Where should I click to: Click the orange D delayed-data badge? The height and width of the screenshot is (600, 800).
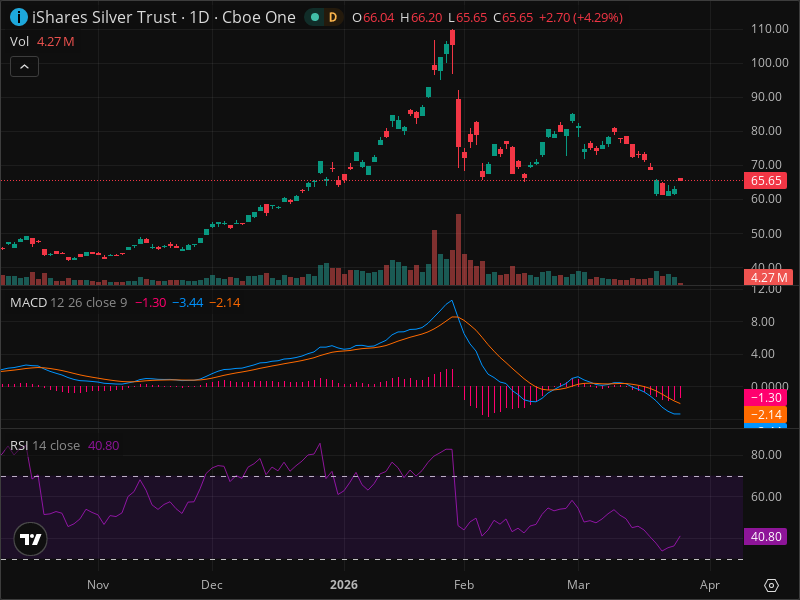(x=333, y=17)
